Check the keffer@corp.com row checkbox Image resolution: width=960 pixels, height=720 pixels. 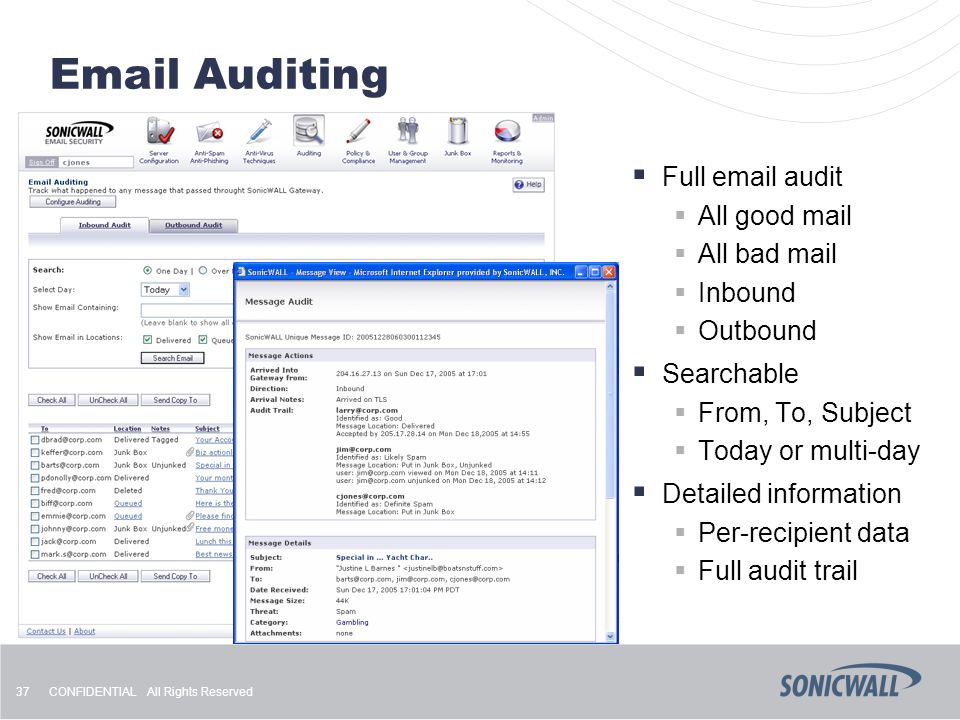point(35,452)
